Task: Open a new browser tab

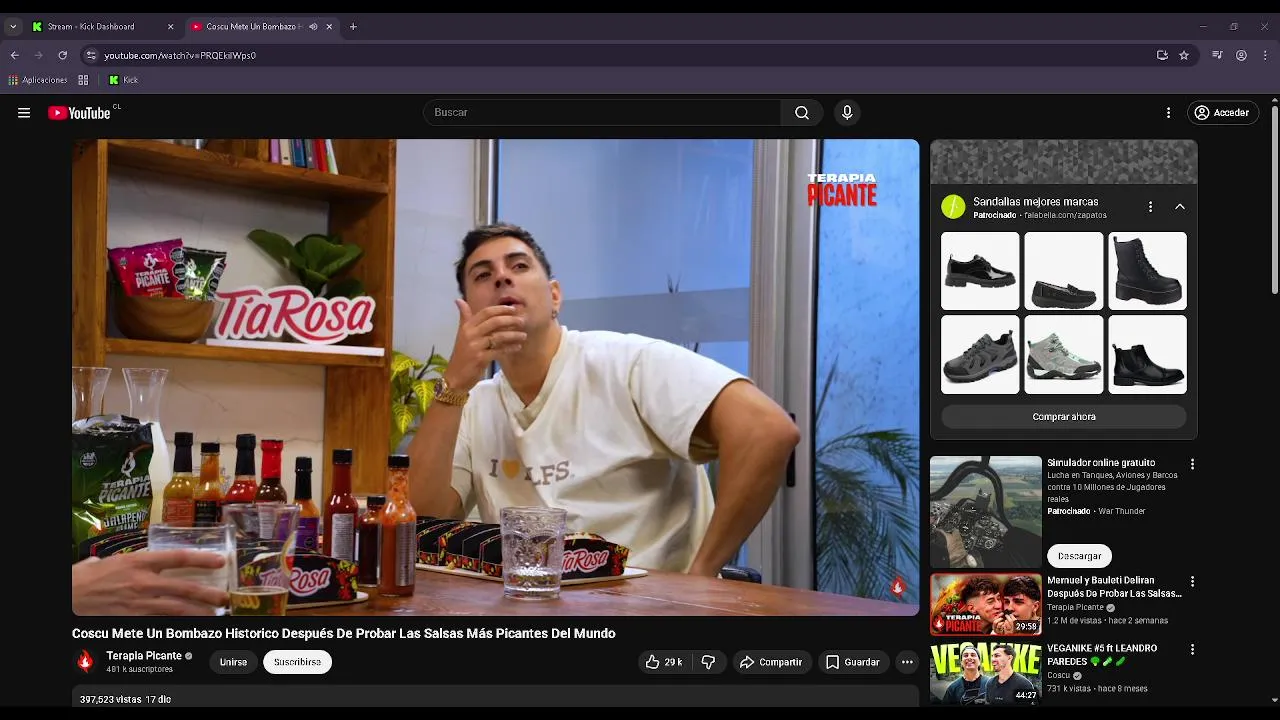Action: 353,27
